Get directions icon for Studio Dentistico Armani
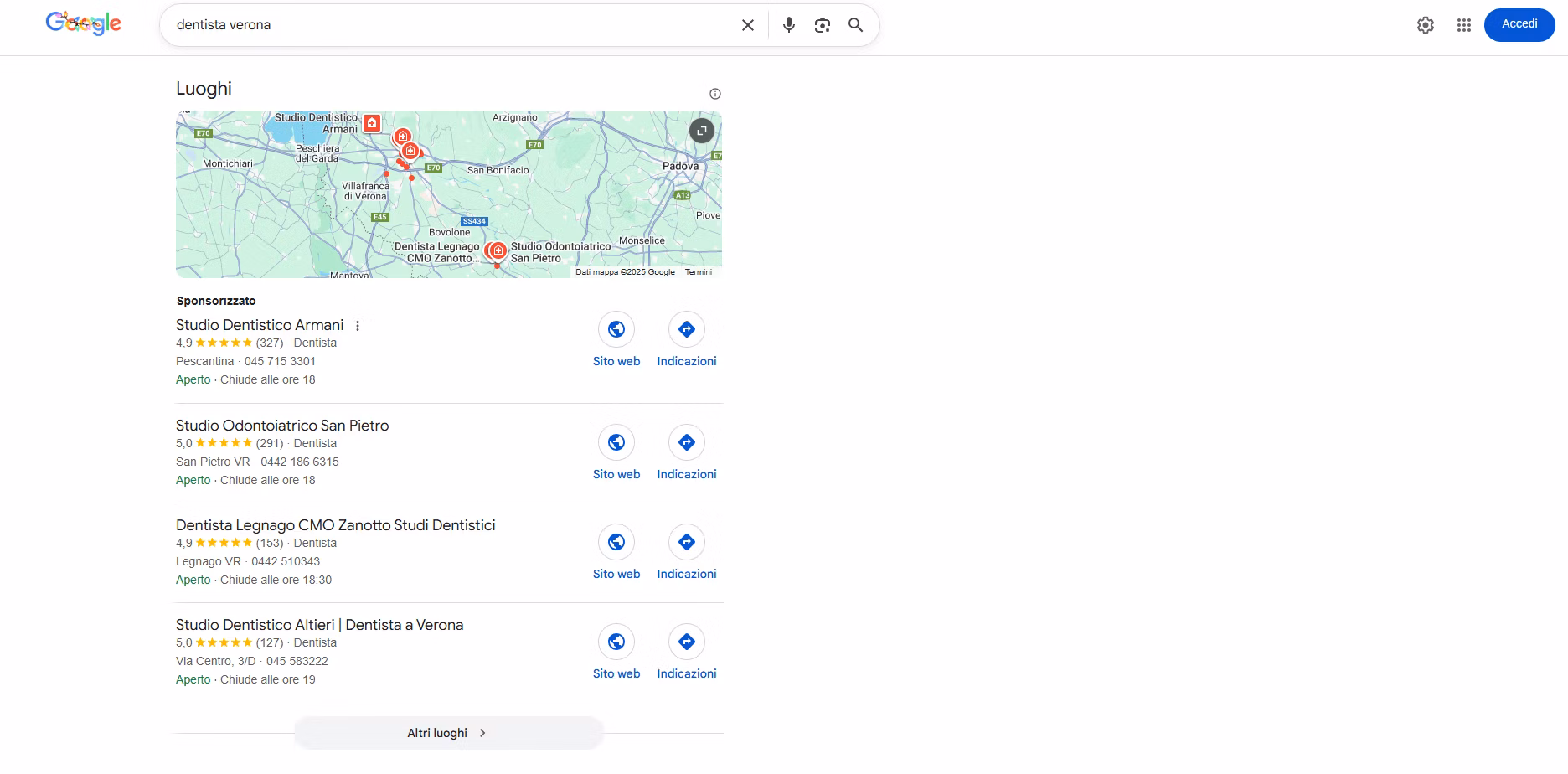 687,329
